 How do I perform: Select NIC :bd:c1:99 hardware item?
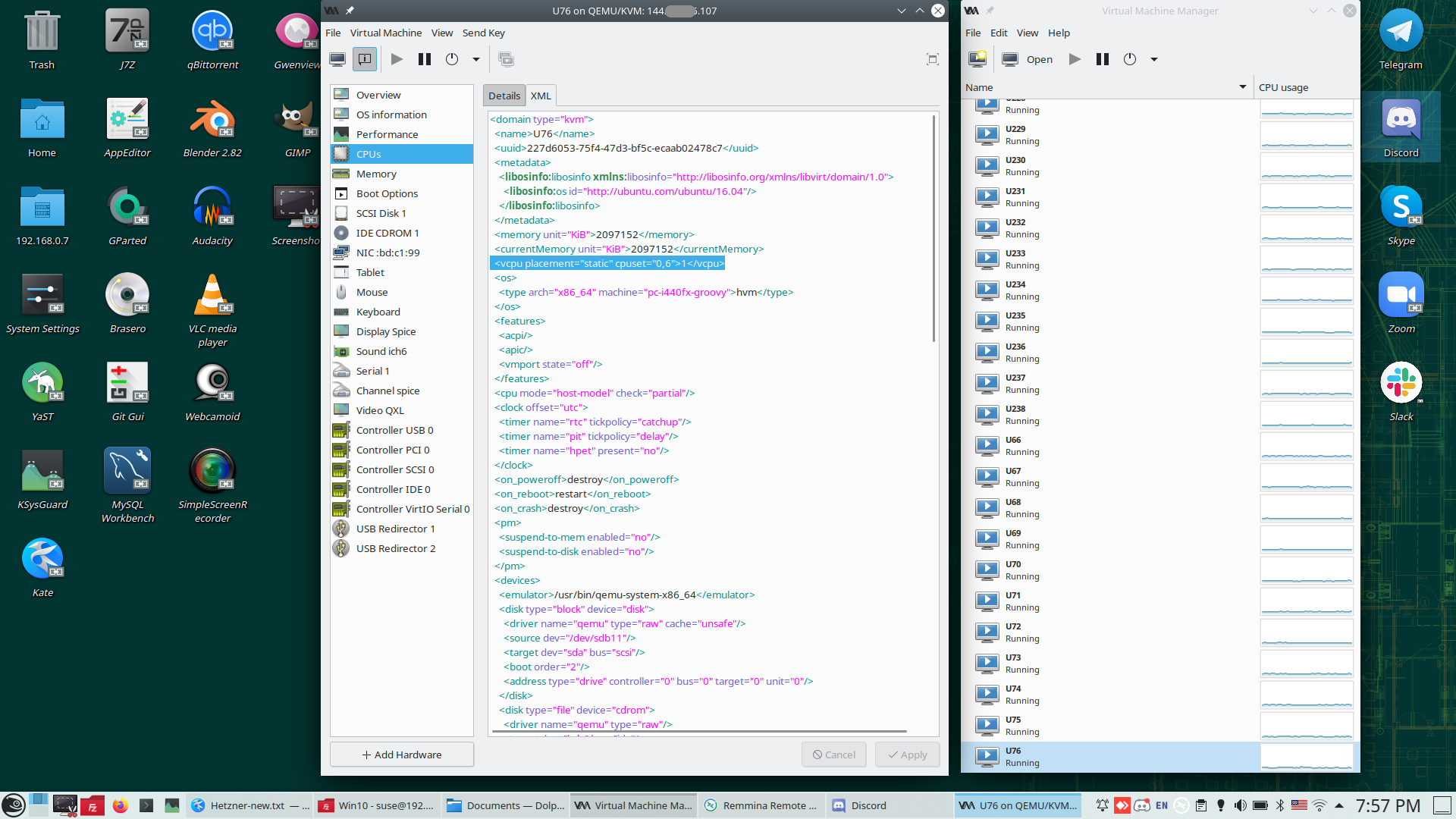tap(388, 253)
